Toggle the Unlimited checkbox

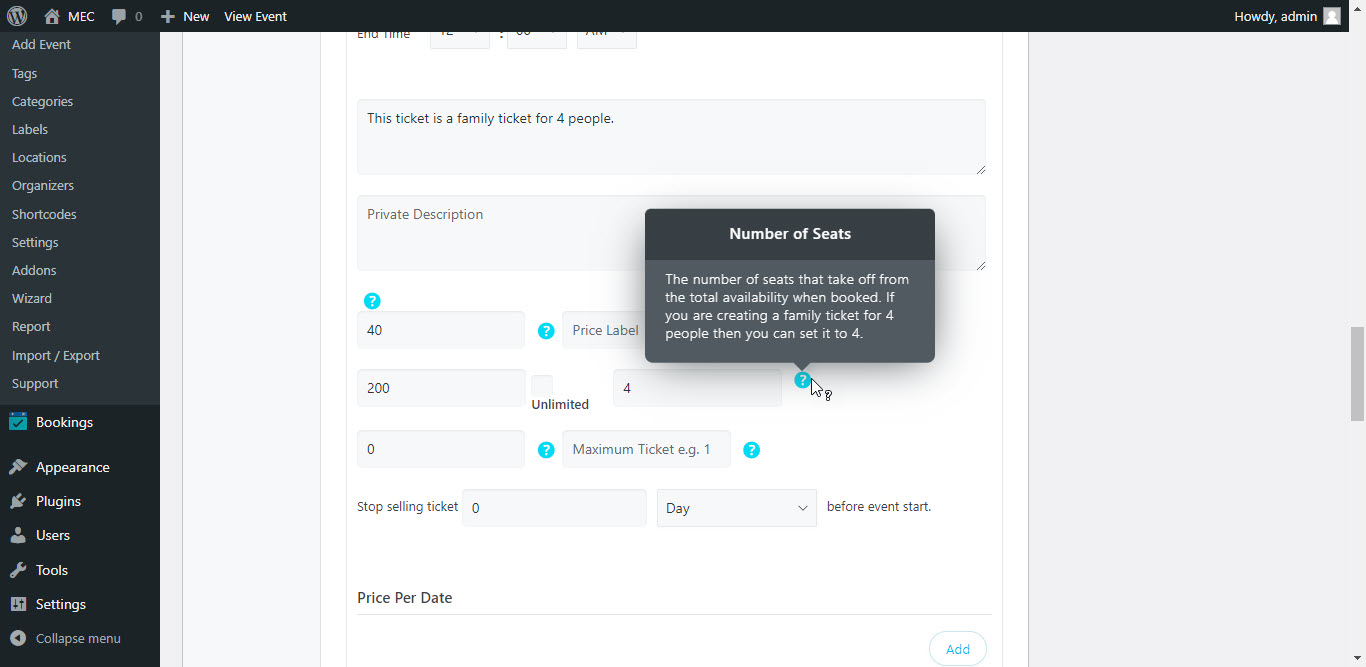pyautogui.click(x=541, y=386)
